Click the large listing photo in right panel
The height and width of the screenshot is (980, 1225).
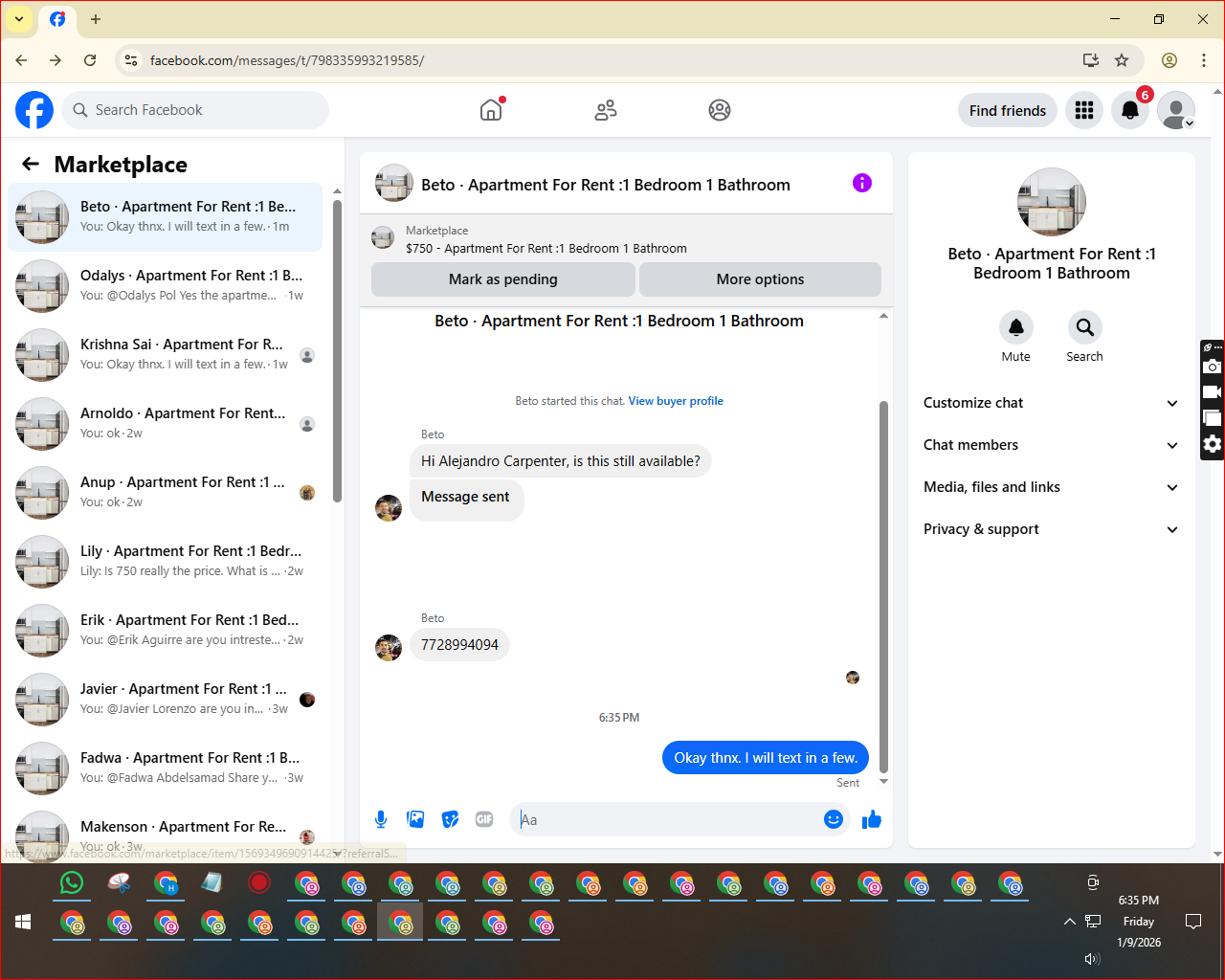tap(1052, 202)
